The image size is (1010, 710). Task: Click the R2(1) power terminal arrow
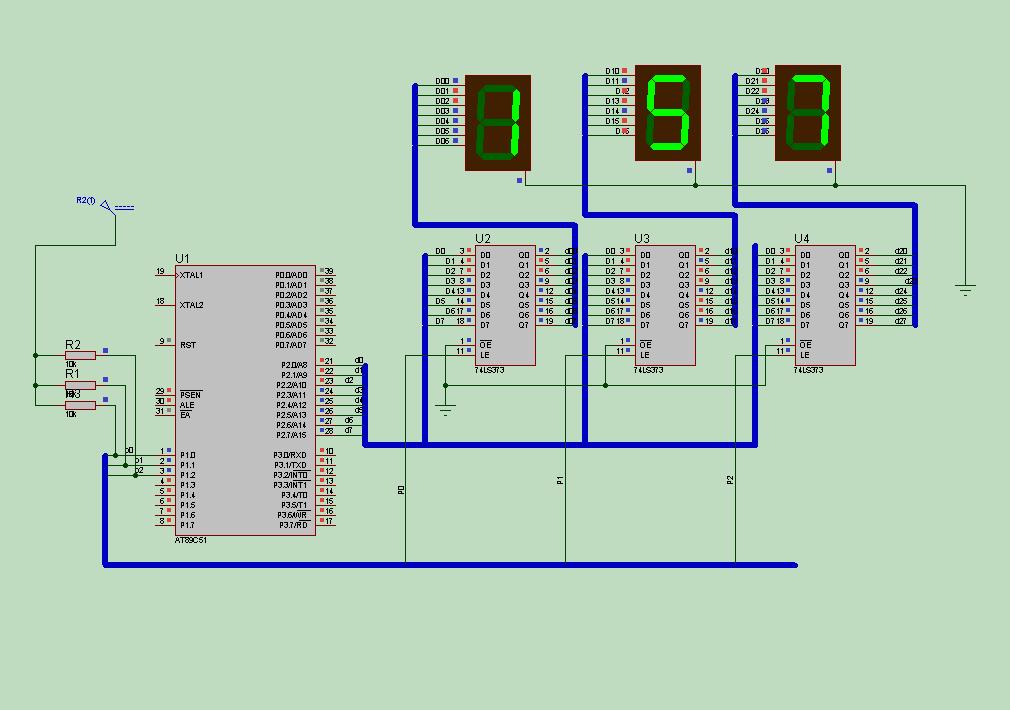click(x=107, y=206)
